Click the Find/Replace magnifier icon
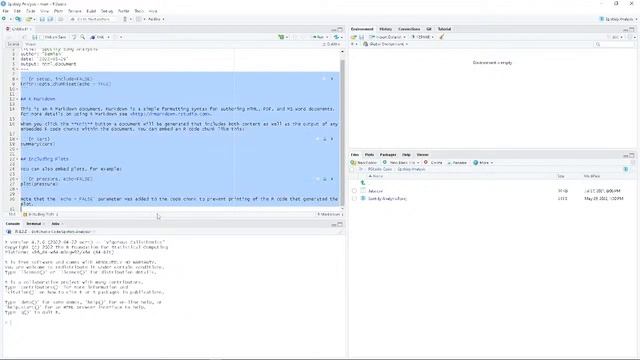Image resolution: width=640 pixels, height=360 pixels. tap(83, 37)
